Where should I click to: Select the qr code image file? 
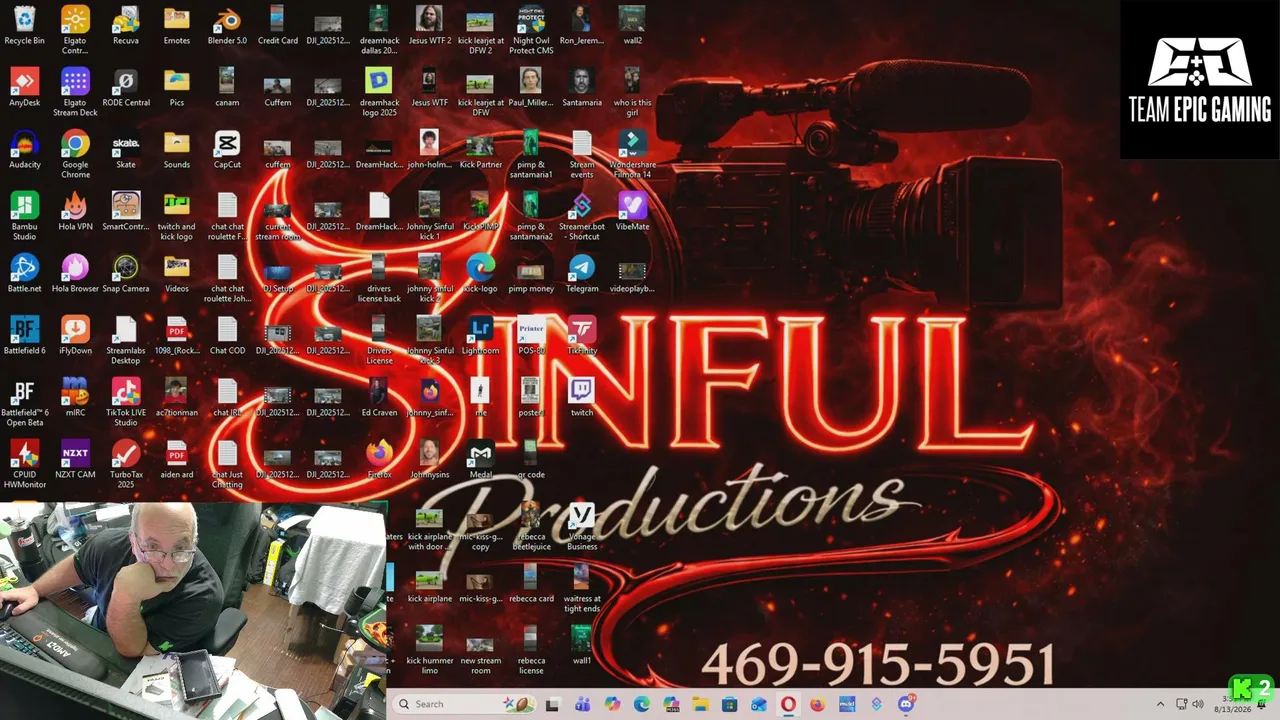tap(531, 460)
